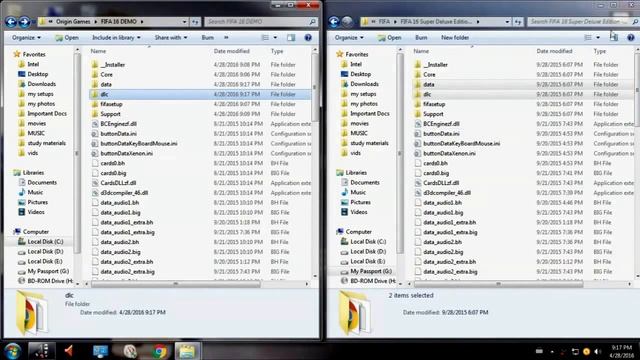This screenshot has width=640, height=360.
Task: Sort by Date modified in right window
Action: [x=554, y=51]
